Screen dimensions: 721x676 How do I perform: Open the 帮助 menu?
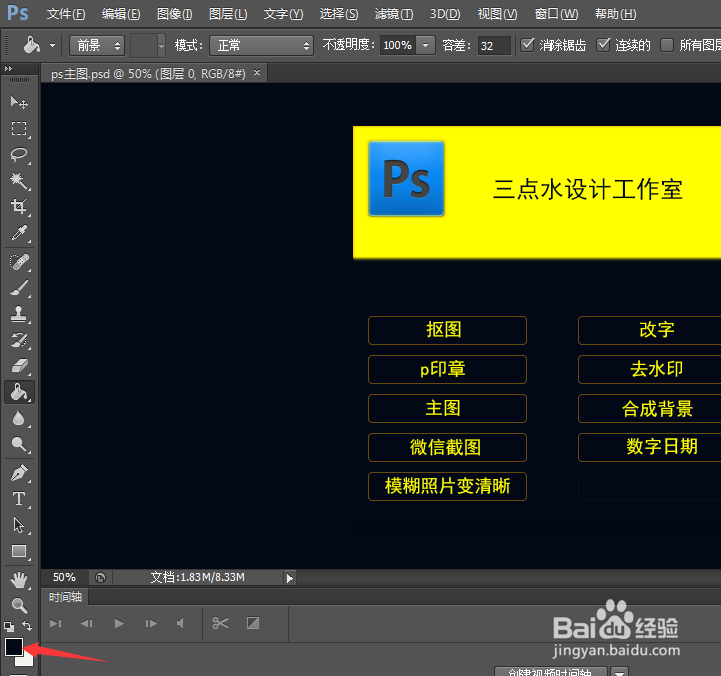(616, 14)
